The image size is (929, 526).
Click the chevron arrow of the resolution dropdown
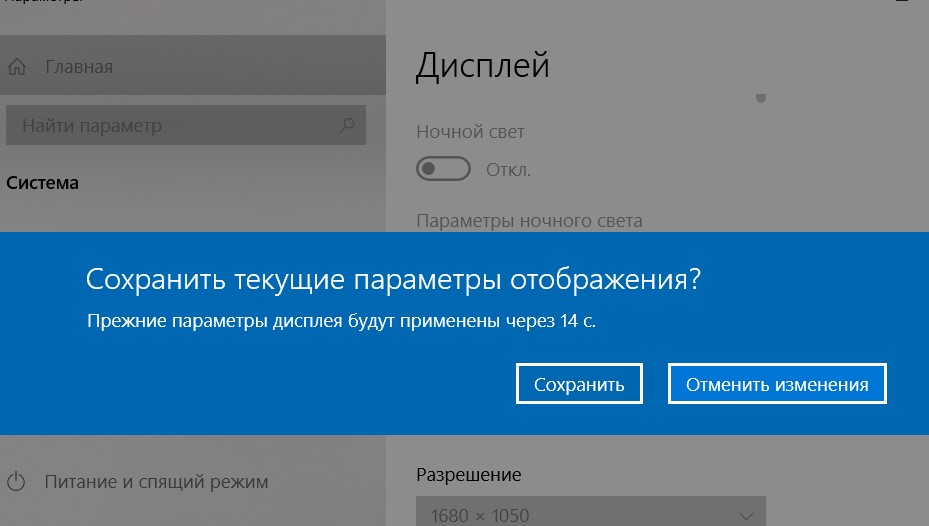coord(746,515)
